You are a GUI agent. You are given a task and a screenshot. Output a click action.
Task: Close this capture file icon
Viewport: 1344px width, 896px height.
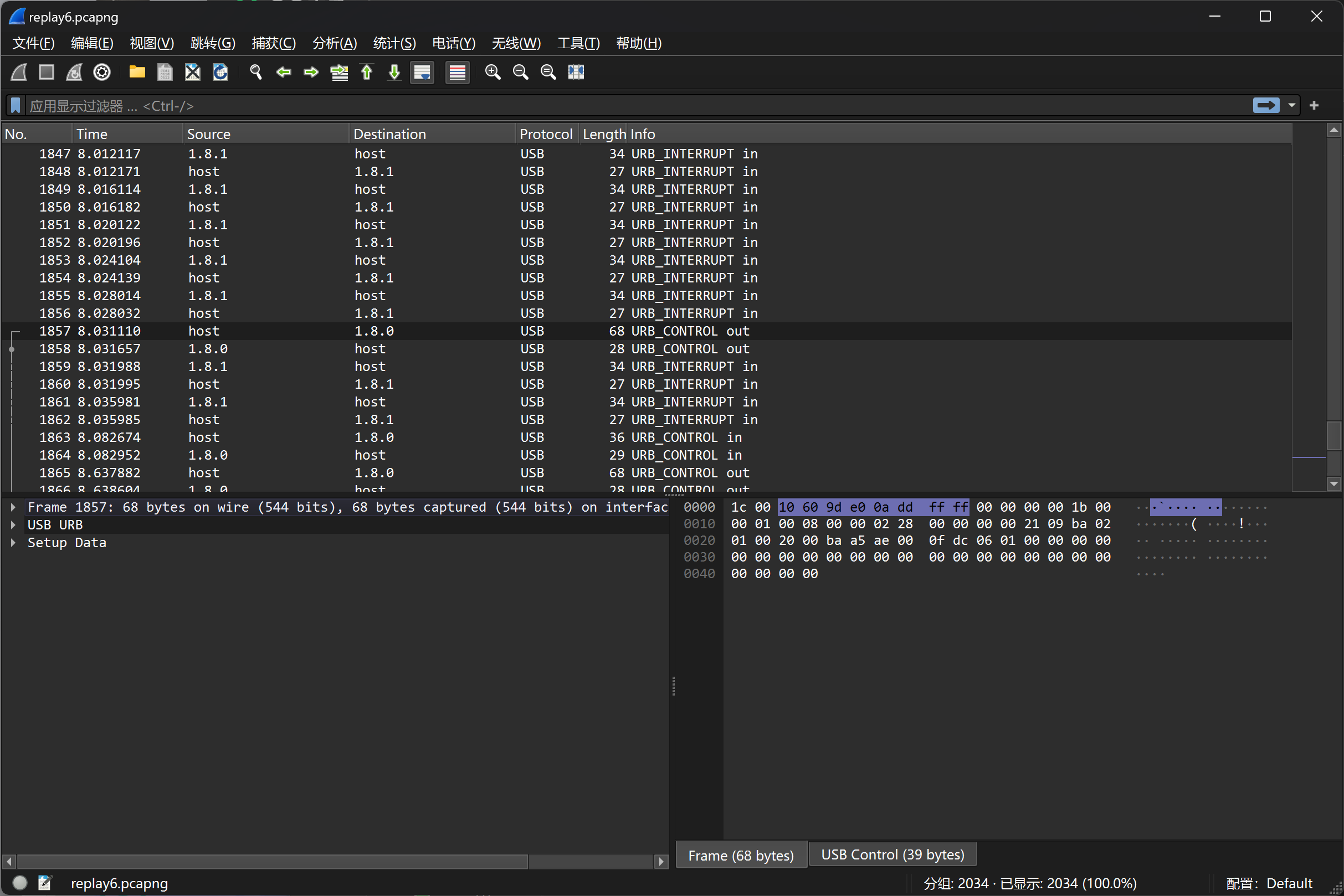[x=193, y=73]
